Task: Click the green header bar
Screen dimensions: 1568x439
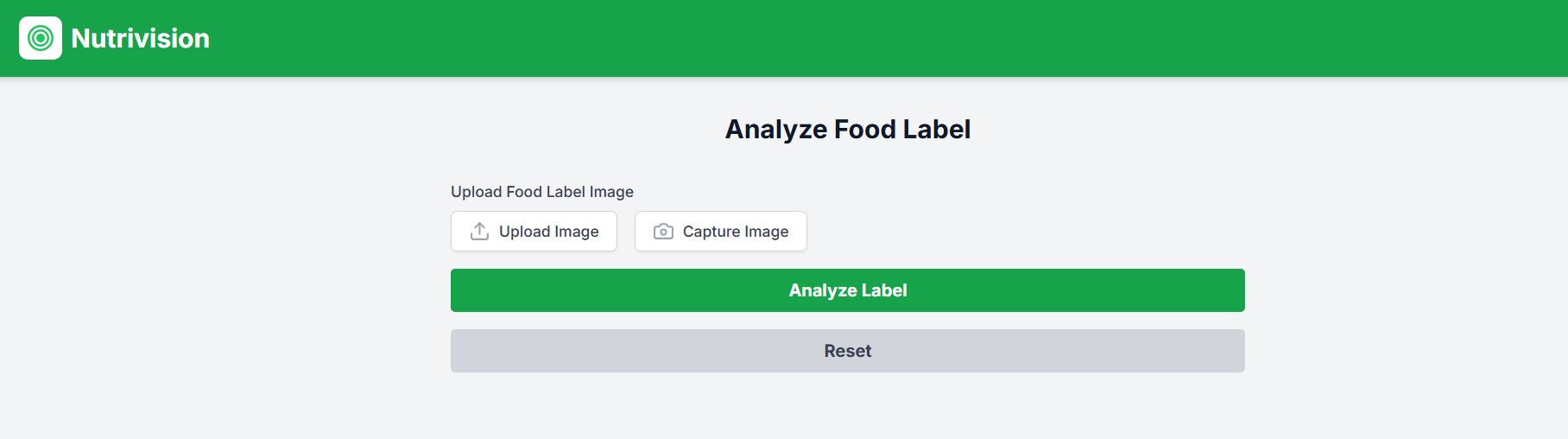Action: [x=863, y=38]
